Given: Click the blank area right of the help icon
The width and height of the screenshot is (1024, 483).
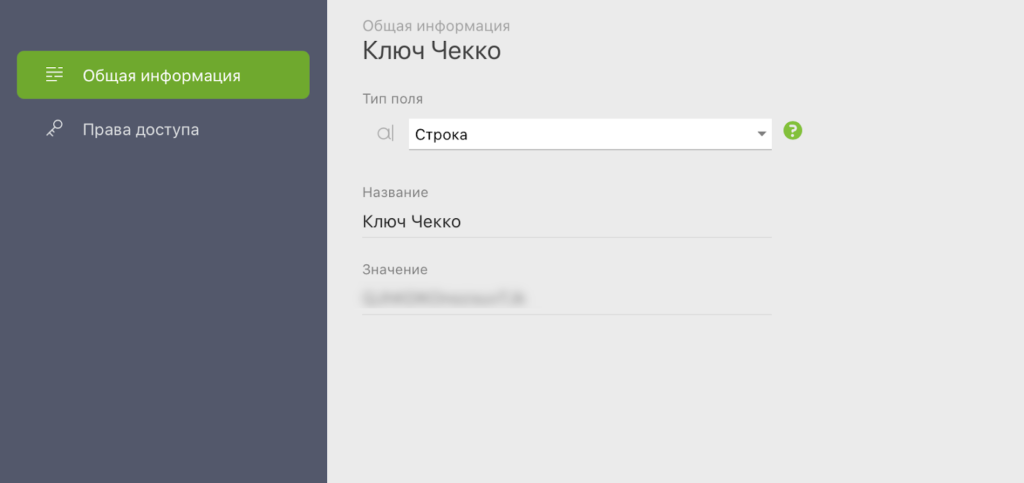Looking at the screenshot, I should (x=900, y=131).
